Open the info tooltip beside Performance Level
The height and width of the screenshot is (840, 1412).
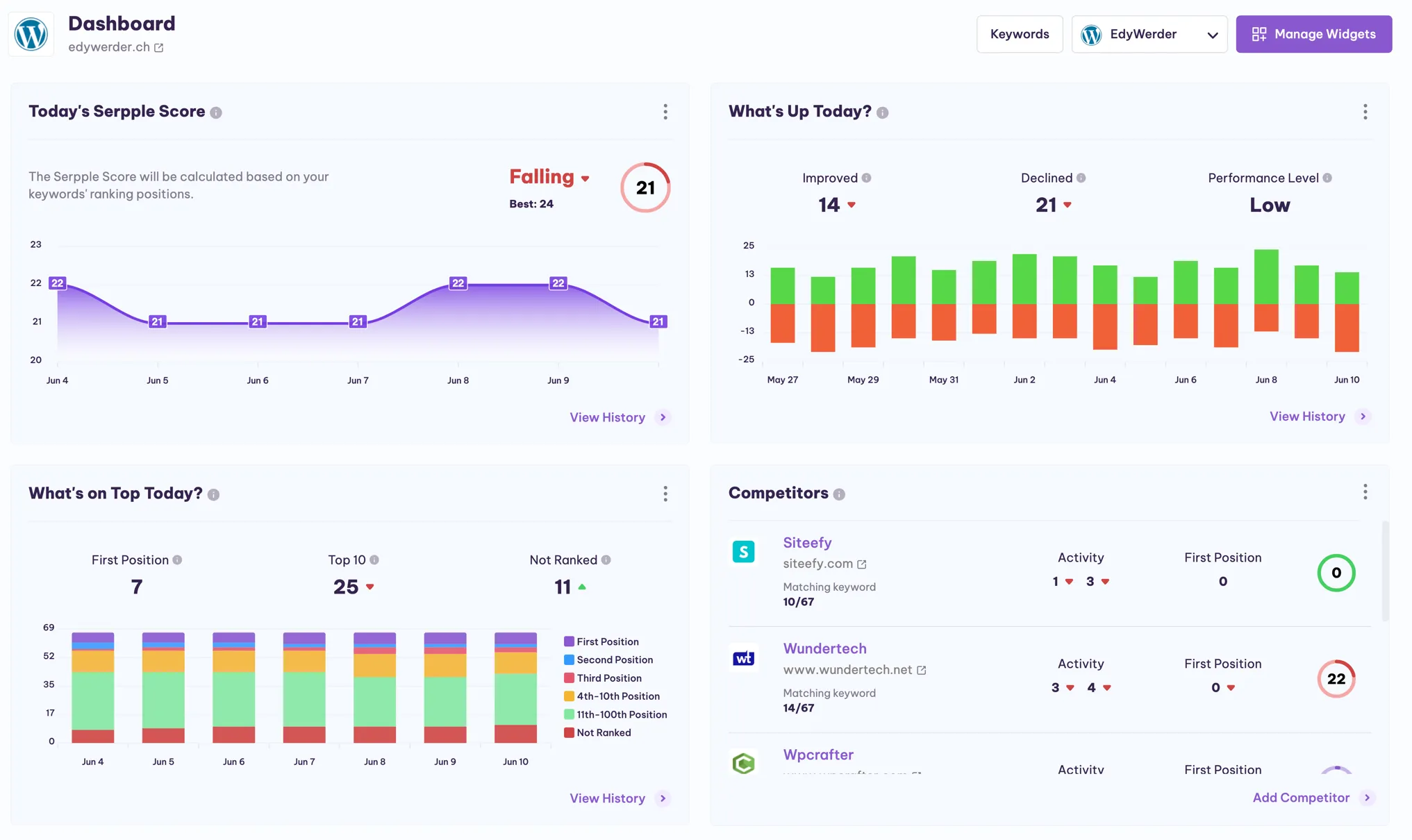[1329, 178]
